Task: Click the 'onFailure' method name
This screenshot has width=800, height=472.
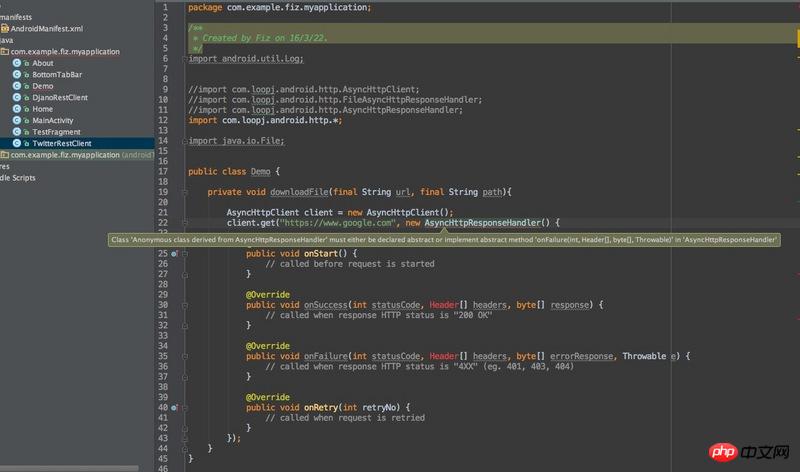Action: pos(326,356)
